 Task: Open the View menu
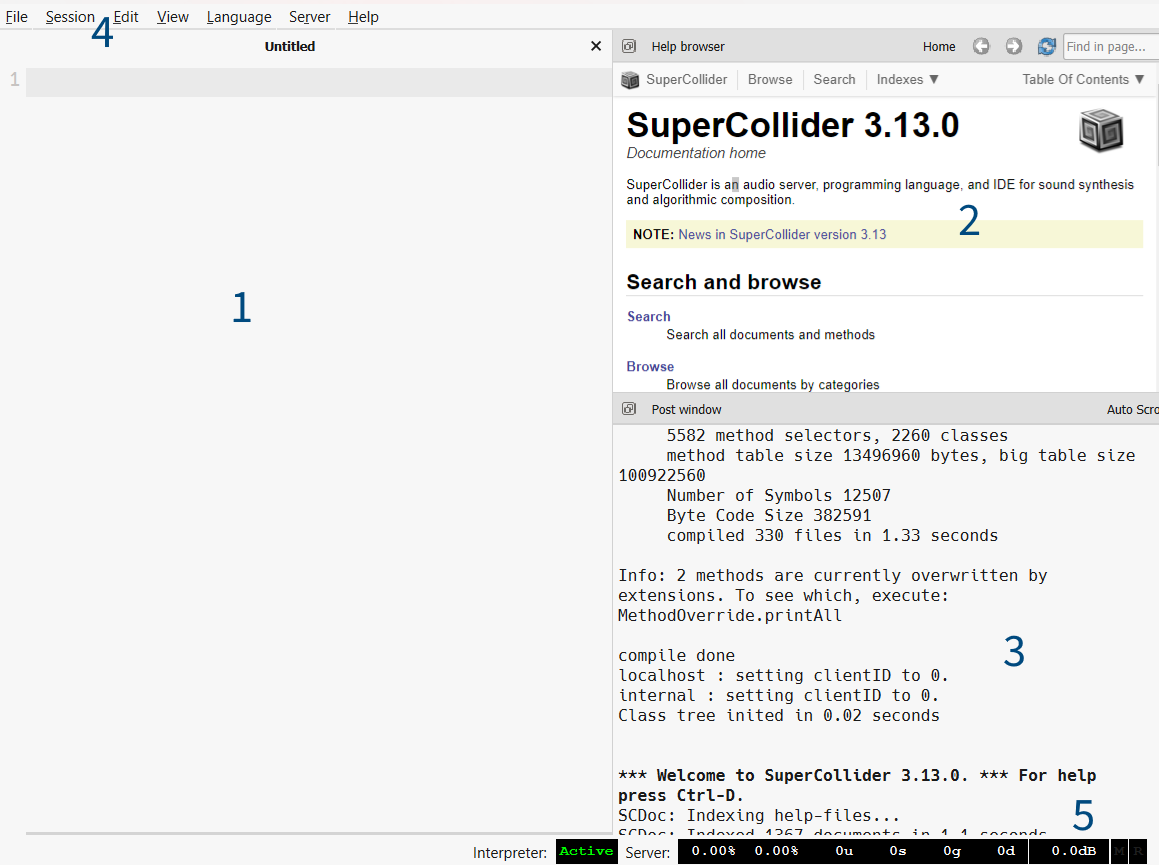click(x=172, y=16)
